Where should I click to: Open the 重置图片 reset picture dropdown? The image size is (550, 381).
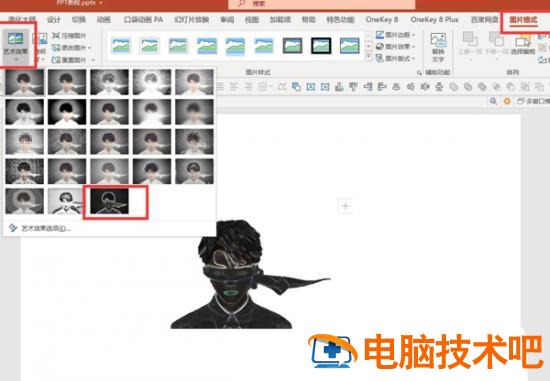pos(73,60)
